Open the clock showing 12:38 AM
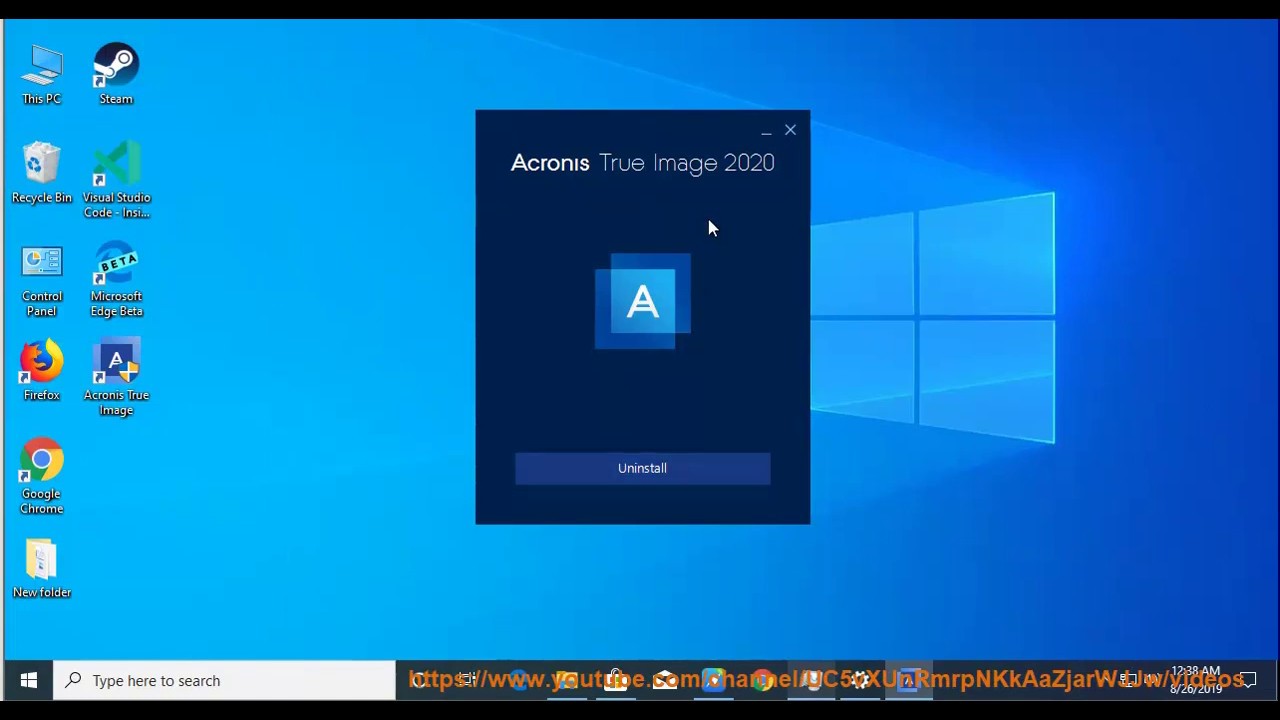 pos(1196,680)
